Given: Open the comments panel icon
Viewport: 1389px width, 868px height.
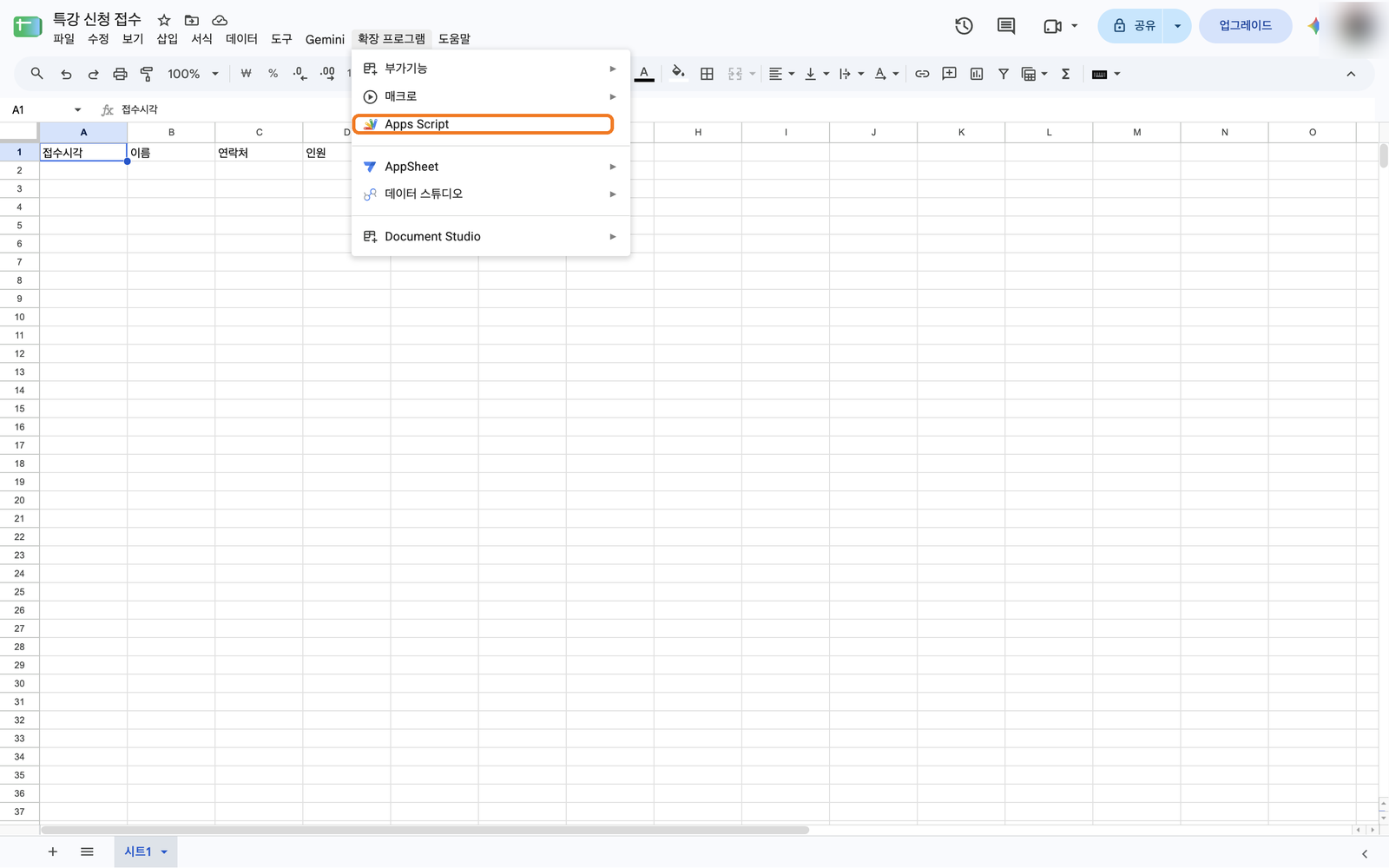Looking at the screenshot, I should (1006, 26).
